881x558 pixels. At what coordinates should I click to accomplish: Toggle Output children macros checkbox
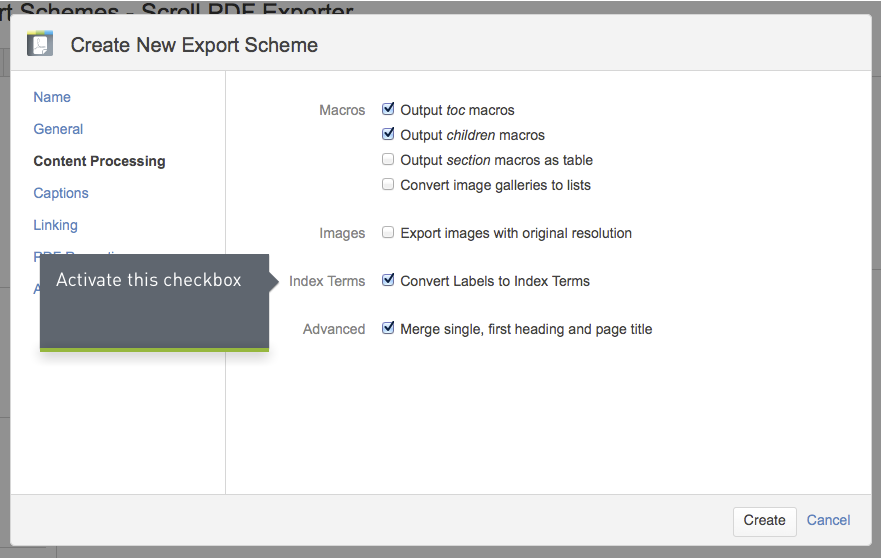[x=388, y=134]
